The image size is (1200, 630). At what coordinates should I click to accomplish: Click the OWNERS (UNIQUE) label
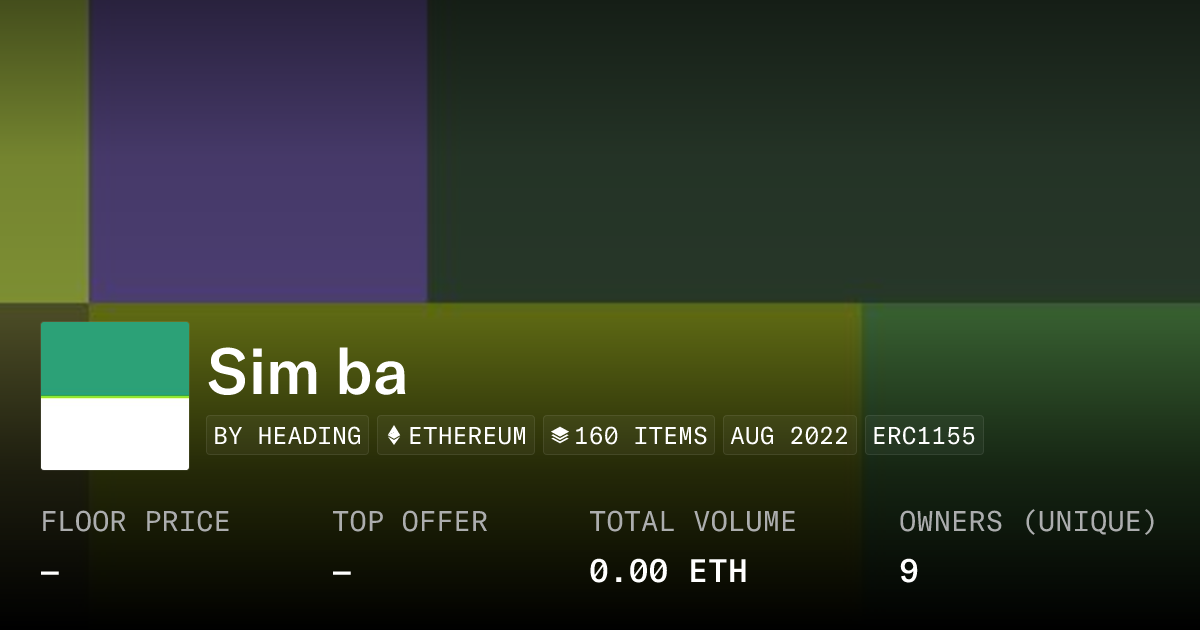click(1027, 522)
